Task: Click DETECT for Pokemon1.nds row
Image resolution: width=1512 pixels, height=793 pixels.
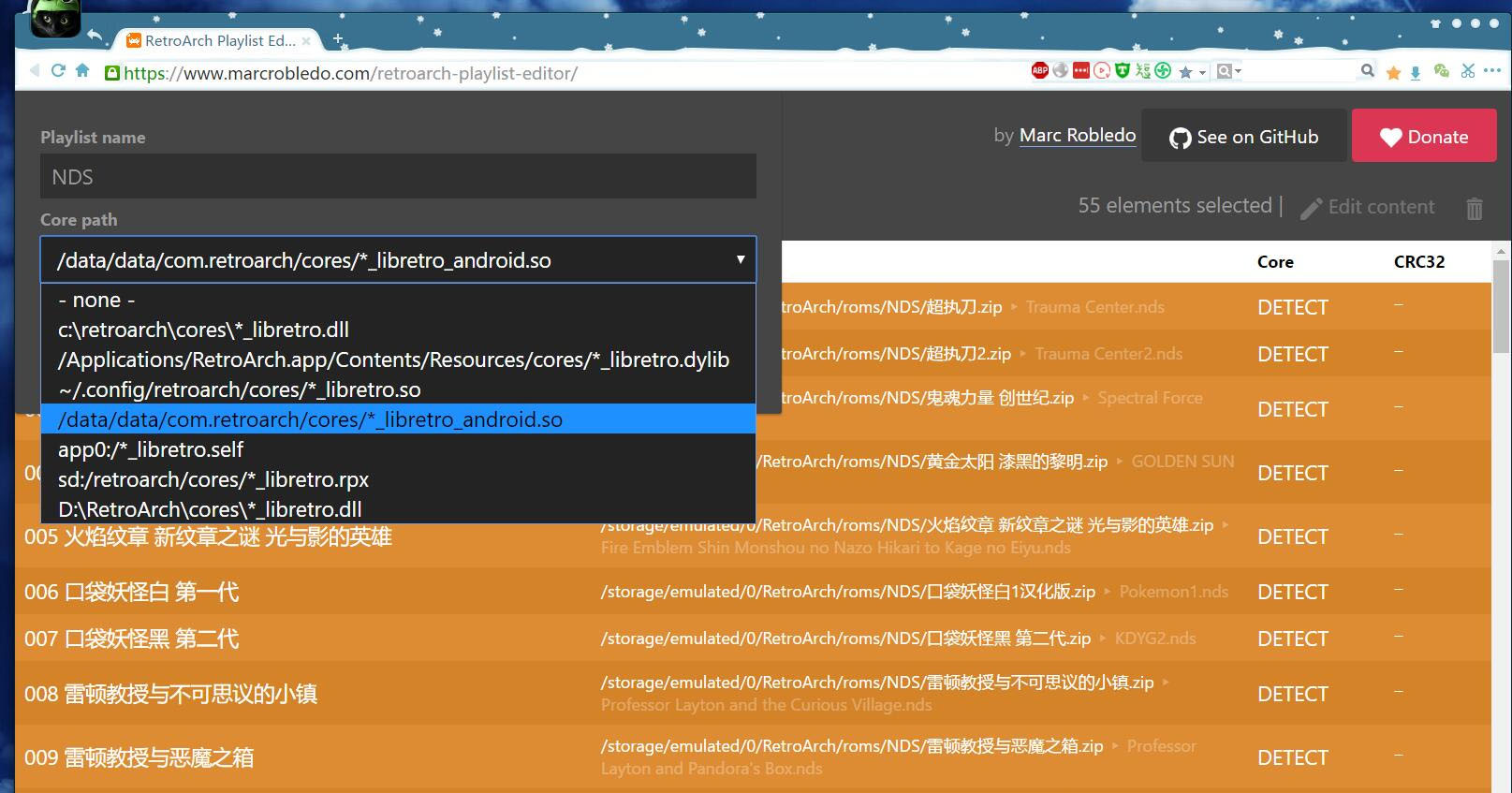Action: (x=1292, y=592)
